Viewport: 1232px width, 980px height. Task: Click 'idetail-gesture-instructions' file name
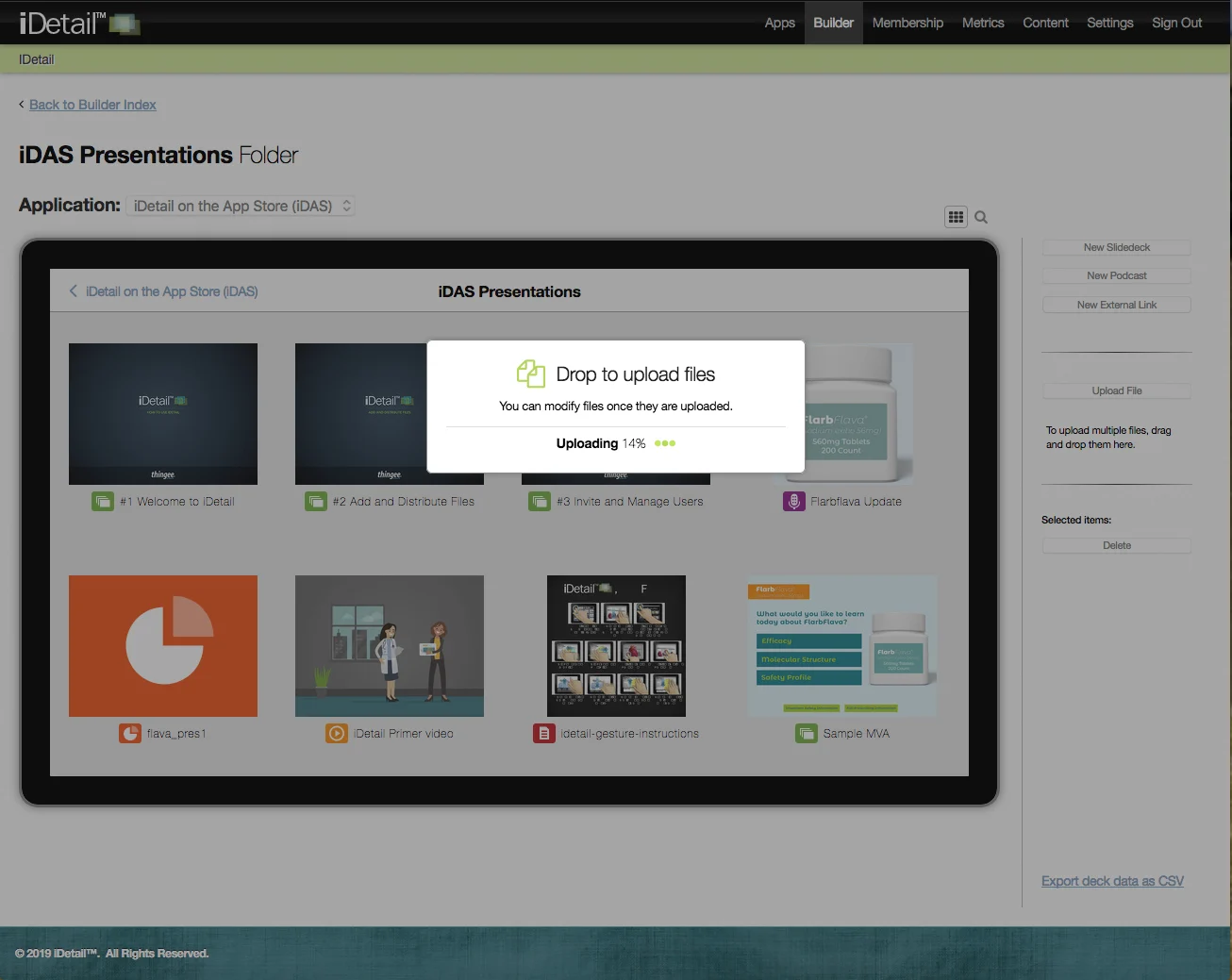pos(630,734)
